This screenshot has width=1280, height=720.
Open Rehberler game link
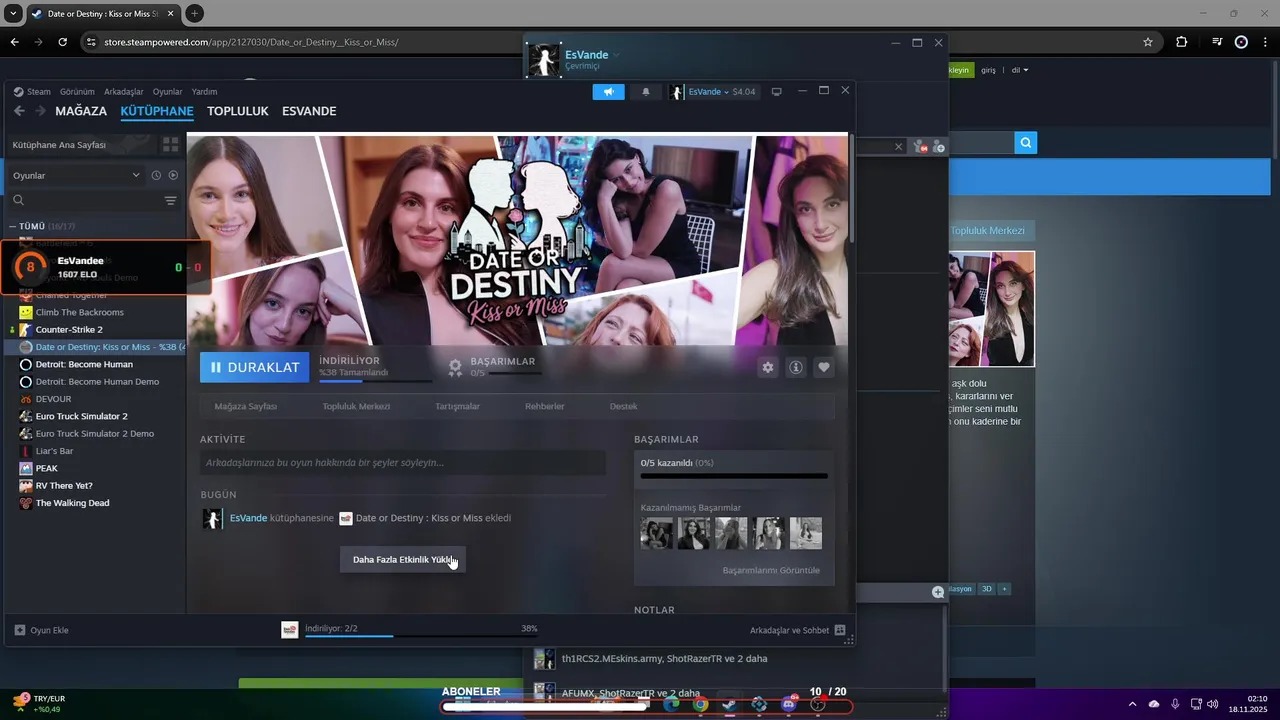click(x=545, y=406)
